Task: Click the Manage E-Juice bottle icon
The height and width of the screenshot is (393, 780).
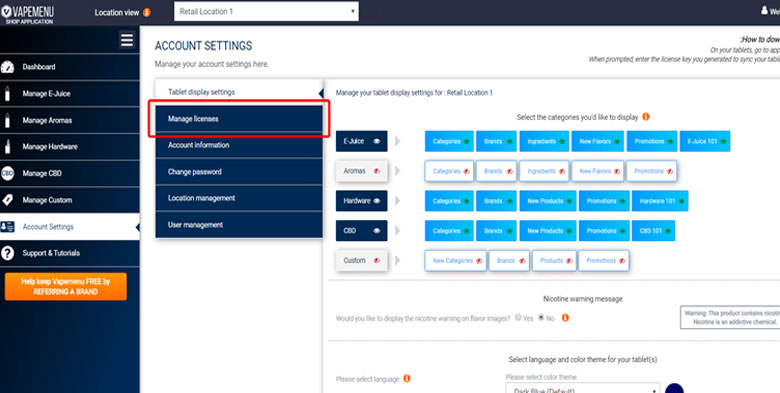Action: tap(7, 94)
